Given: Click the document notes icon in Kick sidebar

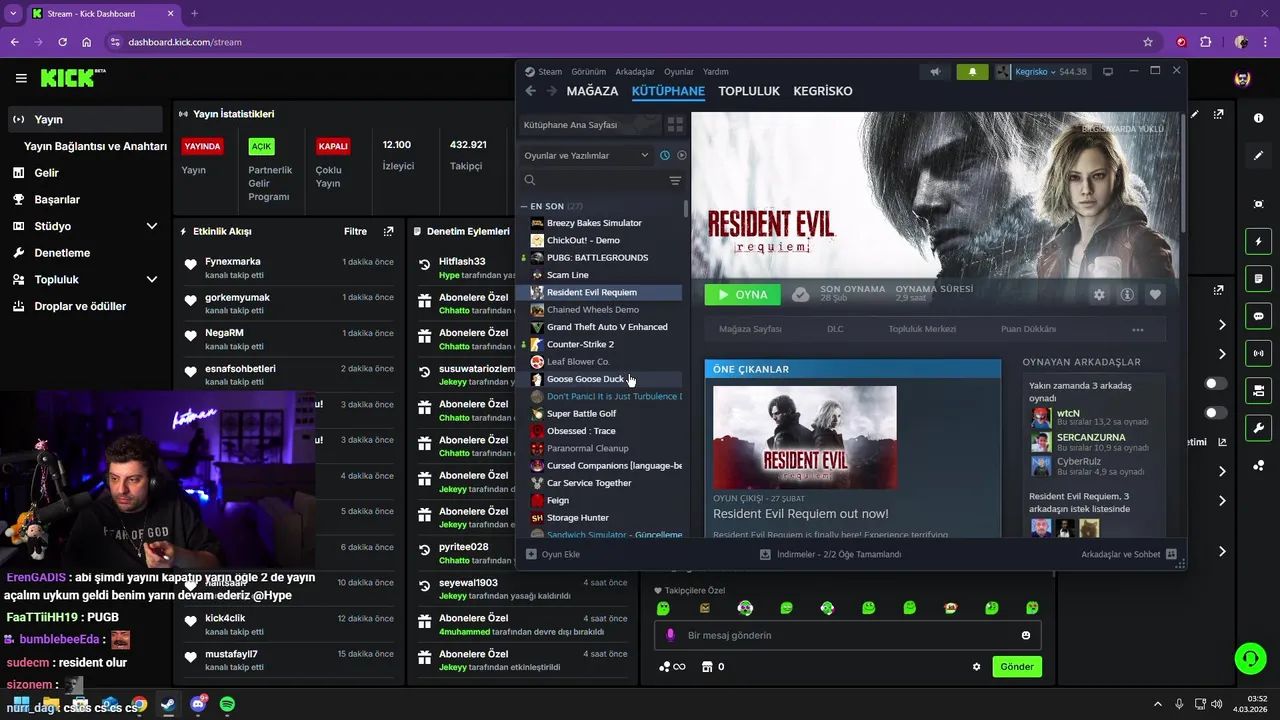Looking at the screenshot, I should 1258,278.
